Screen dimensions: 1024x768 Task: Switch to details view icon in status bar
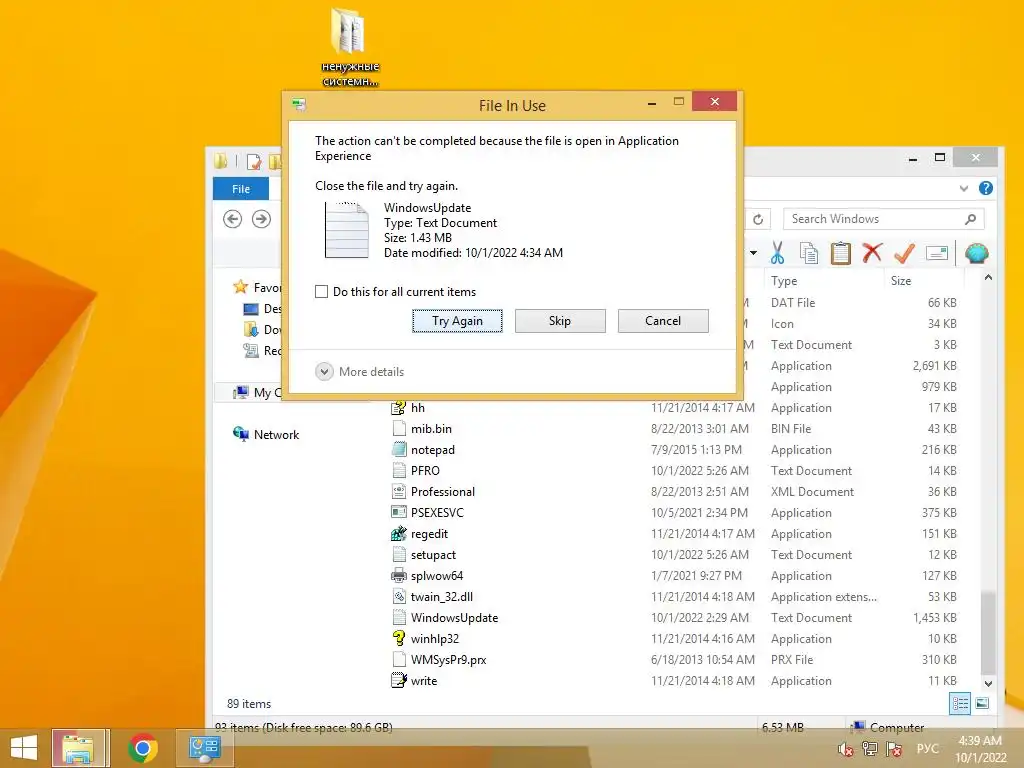pos(959,703)
